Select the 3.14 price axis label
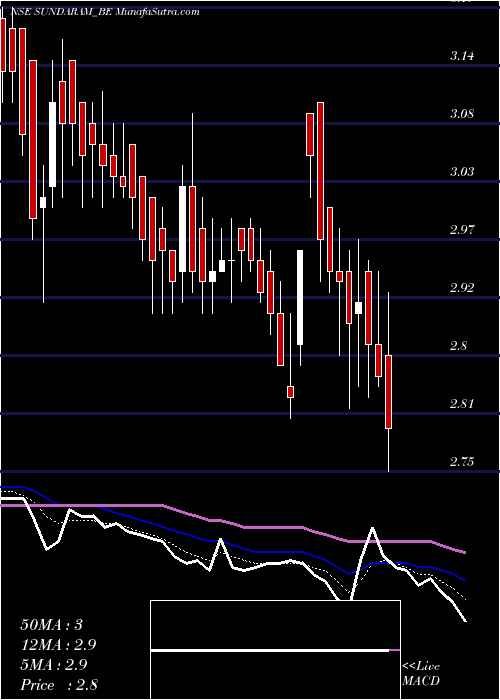 (x=462, y=56)
